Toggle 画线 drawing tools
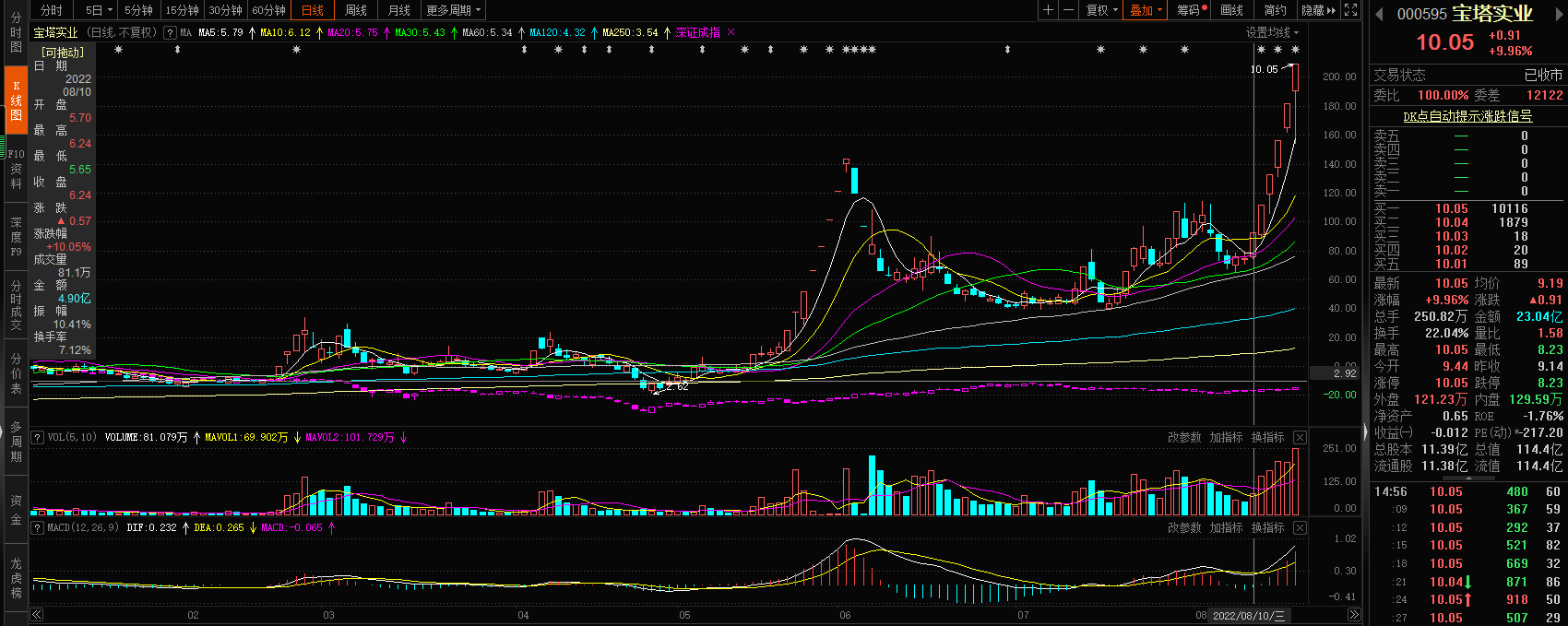Image resolution: width=1568 pixels, height=626 pixels. click(1231, 10)
